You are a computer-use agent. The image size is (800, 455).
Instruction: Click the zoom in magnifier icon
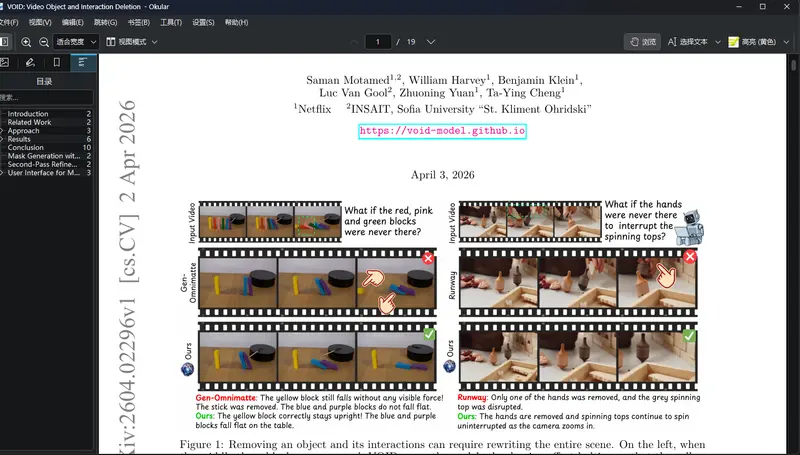click(26, 42)
